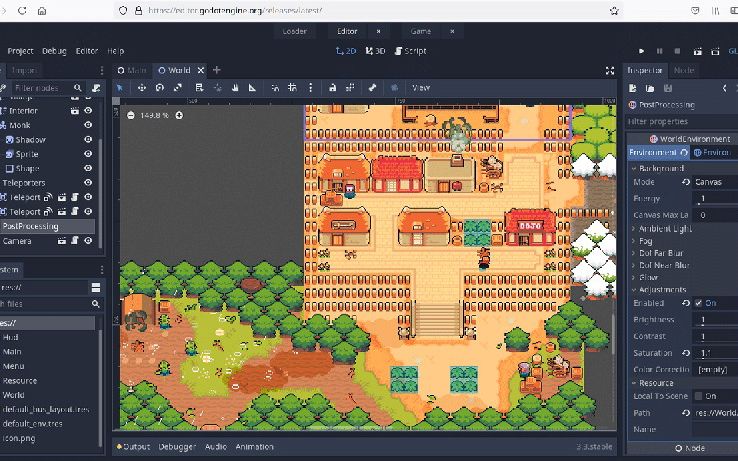Click the Save resource icon in Inspector
738x461 pixels.
668,88
